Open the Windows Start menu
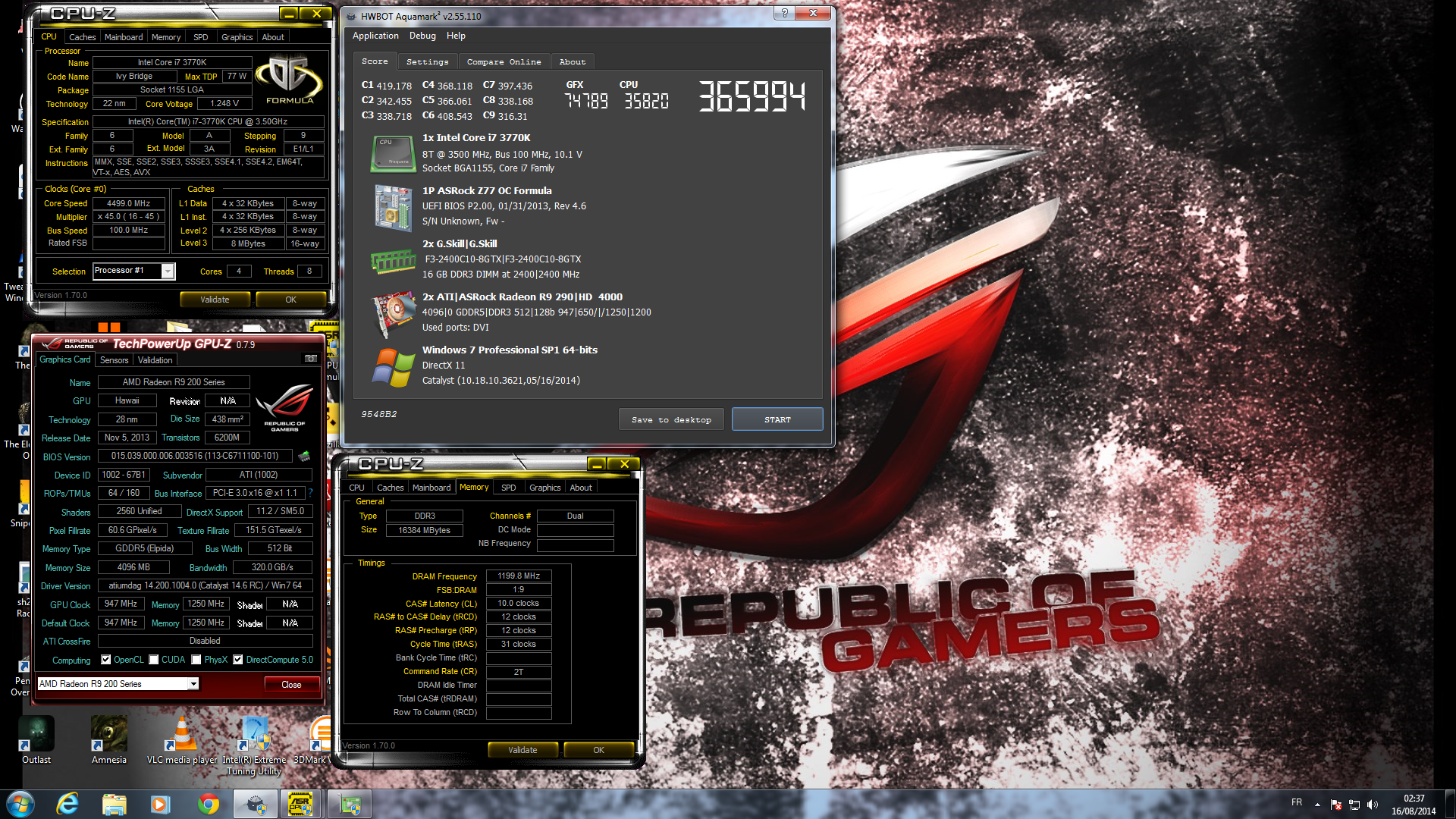The image size is (1456, 819). point(20,804)
